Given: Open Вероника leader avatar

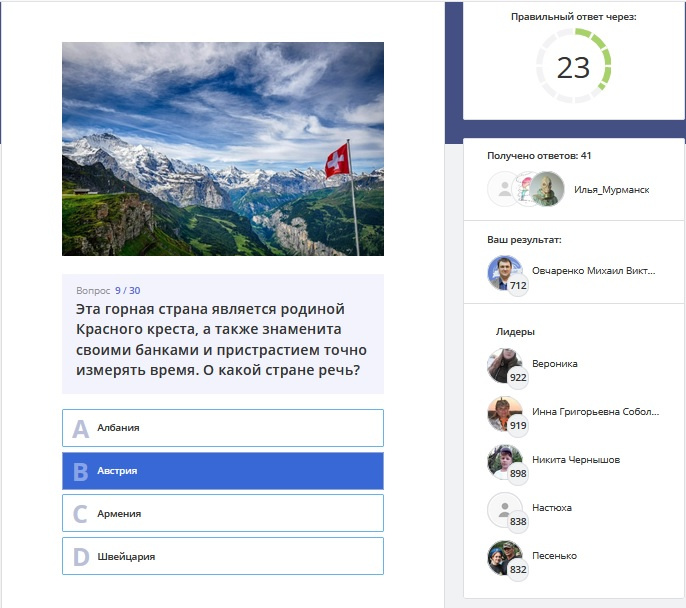Looking at the screenshot, I should coord(504,365).
